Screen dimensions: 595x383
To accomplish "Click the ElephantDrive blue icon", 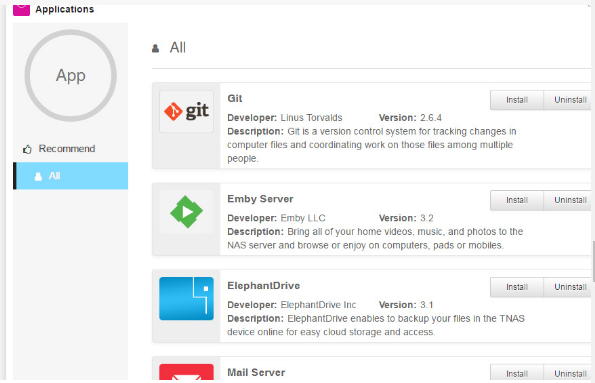I will point(186,298).
